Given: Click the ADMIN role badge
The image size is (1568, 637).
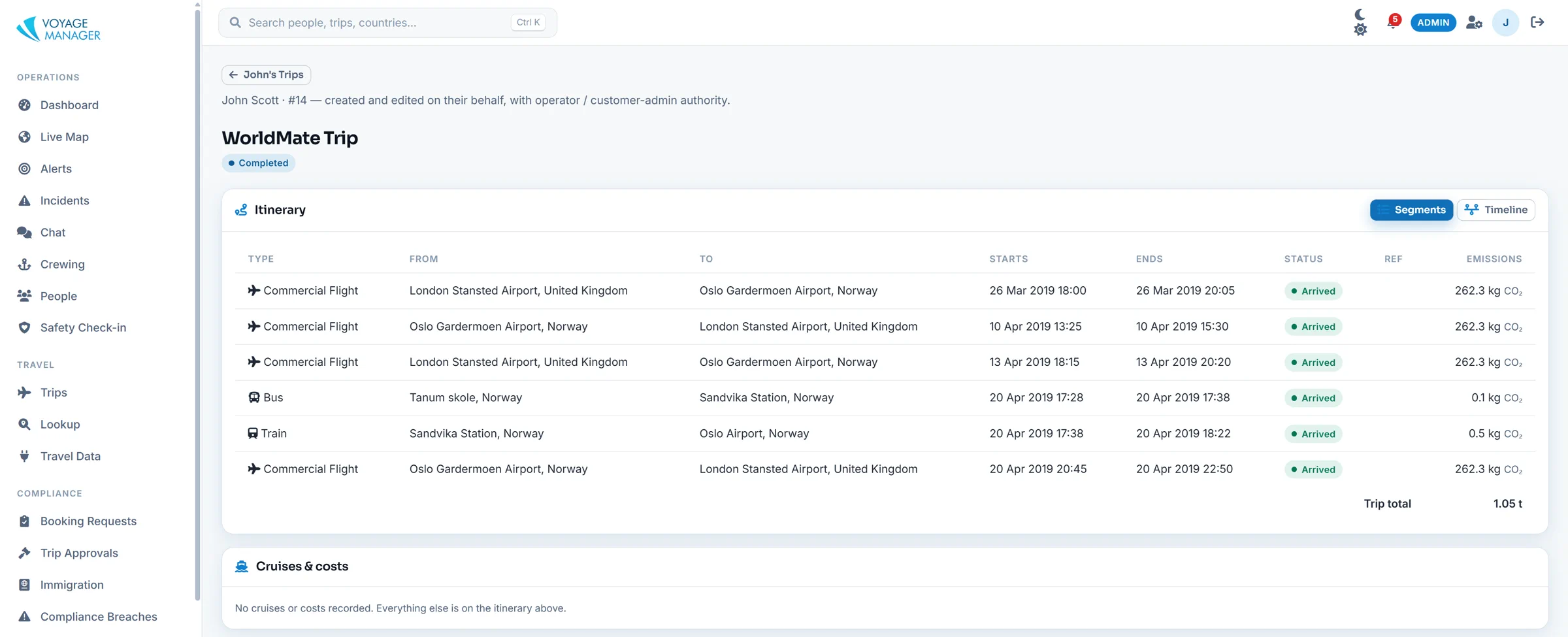Looking at the screenshot, I should (x=1433, y=22).
